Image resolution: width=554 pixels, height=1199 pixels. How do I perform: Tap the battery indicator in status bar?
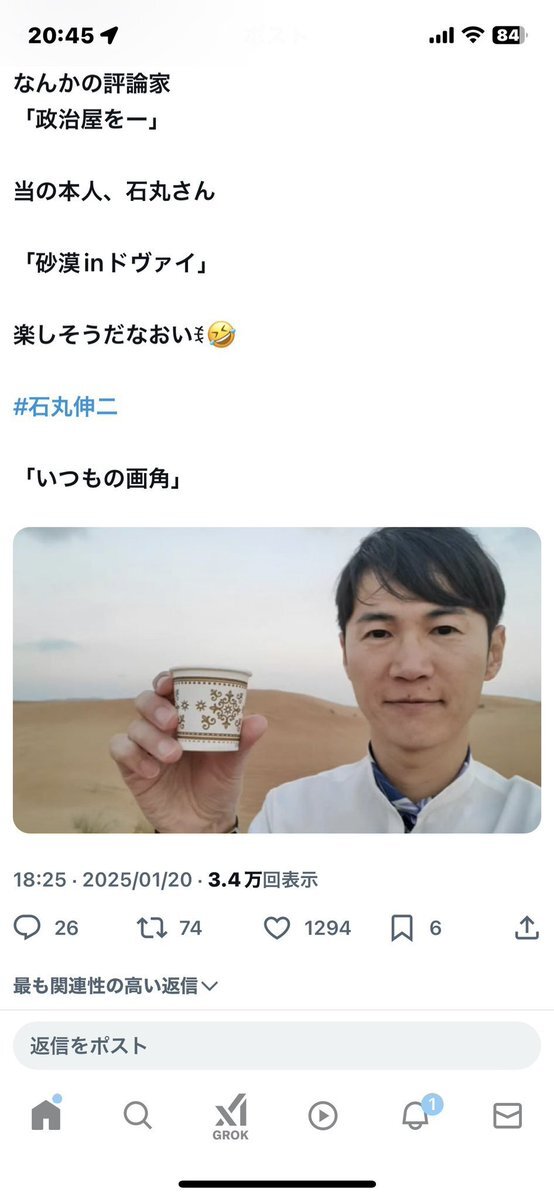point(509,35)
